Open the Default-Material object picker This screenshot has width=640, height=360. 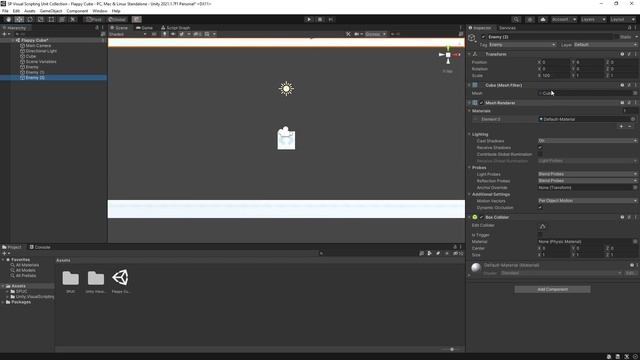(633, 119)
